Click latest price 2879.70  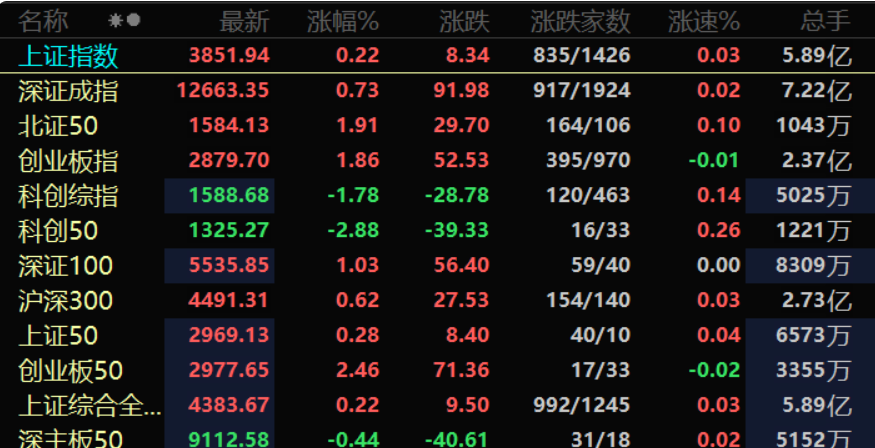click(229, 160)
